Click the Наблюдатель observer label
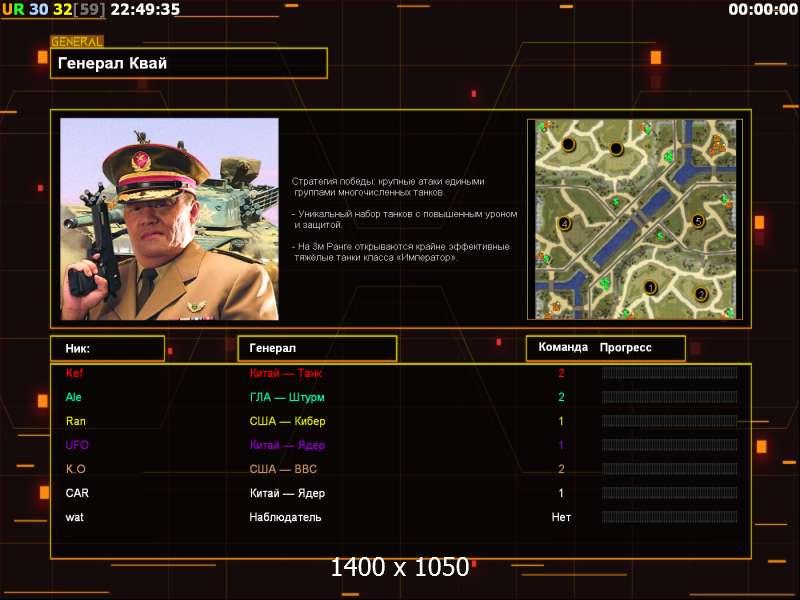 point(285,517)
